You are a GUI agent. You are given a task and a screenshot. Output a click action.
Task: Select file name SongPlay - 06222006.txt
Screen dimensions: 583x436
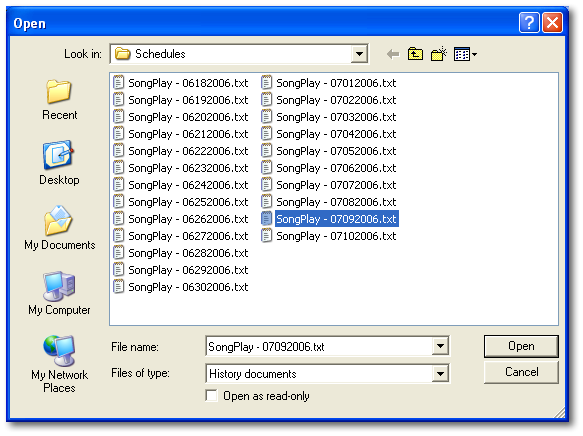[x=188, y=151]
